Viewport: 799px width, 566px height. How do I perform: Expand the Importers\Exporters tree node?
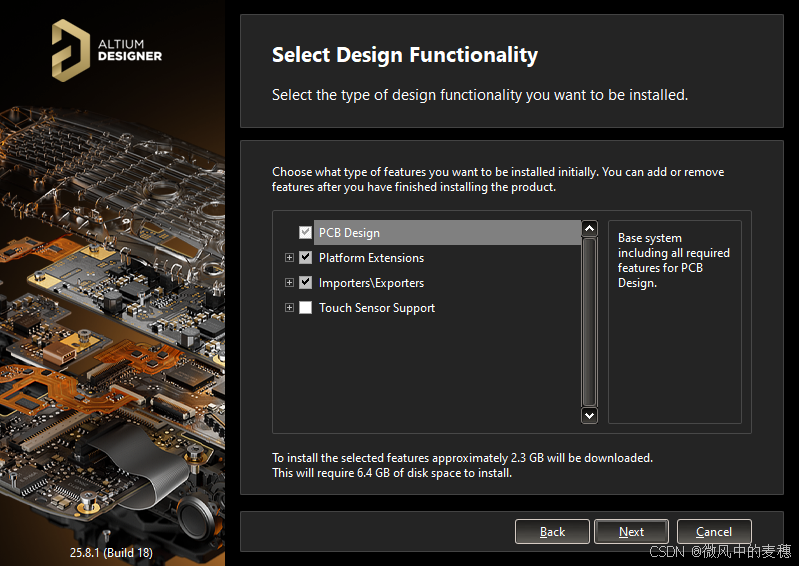tap(289, 282)
